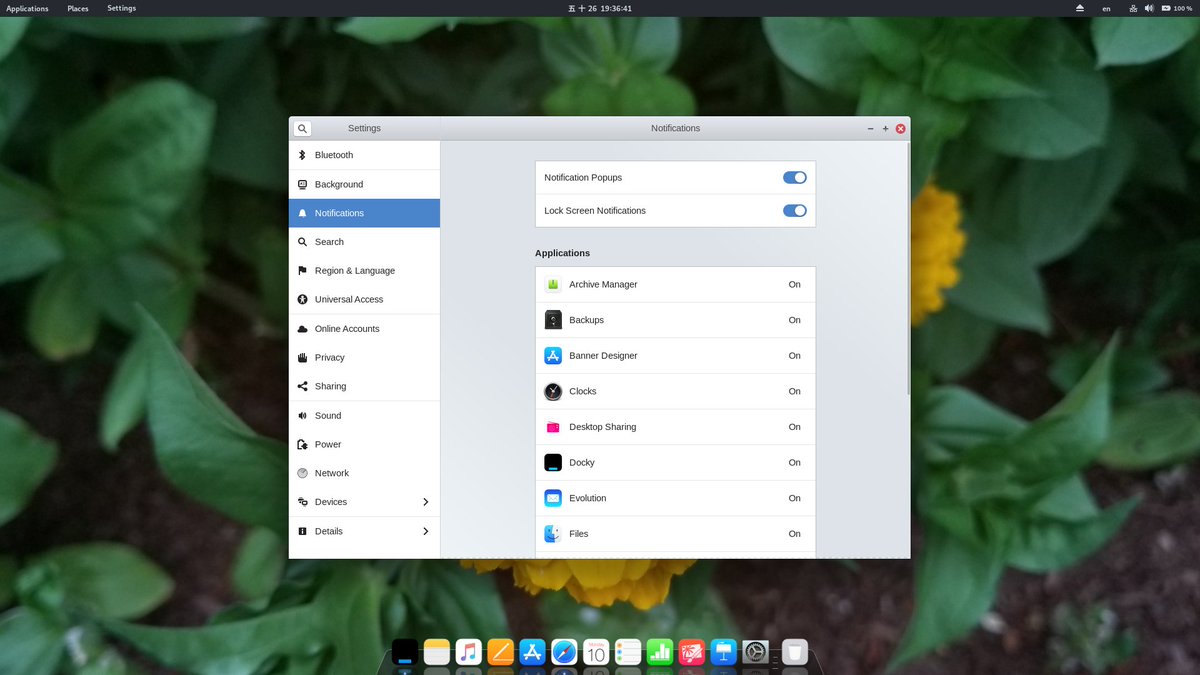Click the Notifications bell icon in sidebar
1200x675 pixels.
tap(302, 213)
